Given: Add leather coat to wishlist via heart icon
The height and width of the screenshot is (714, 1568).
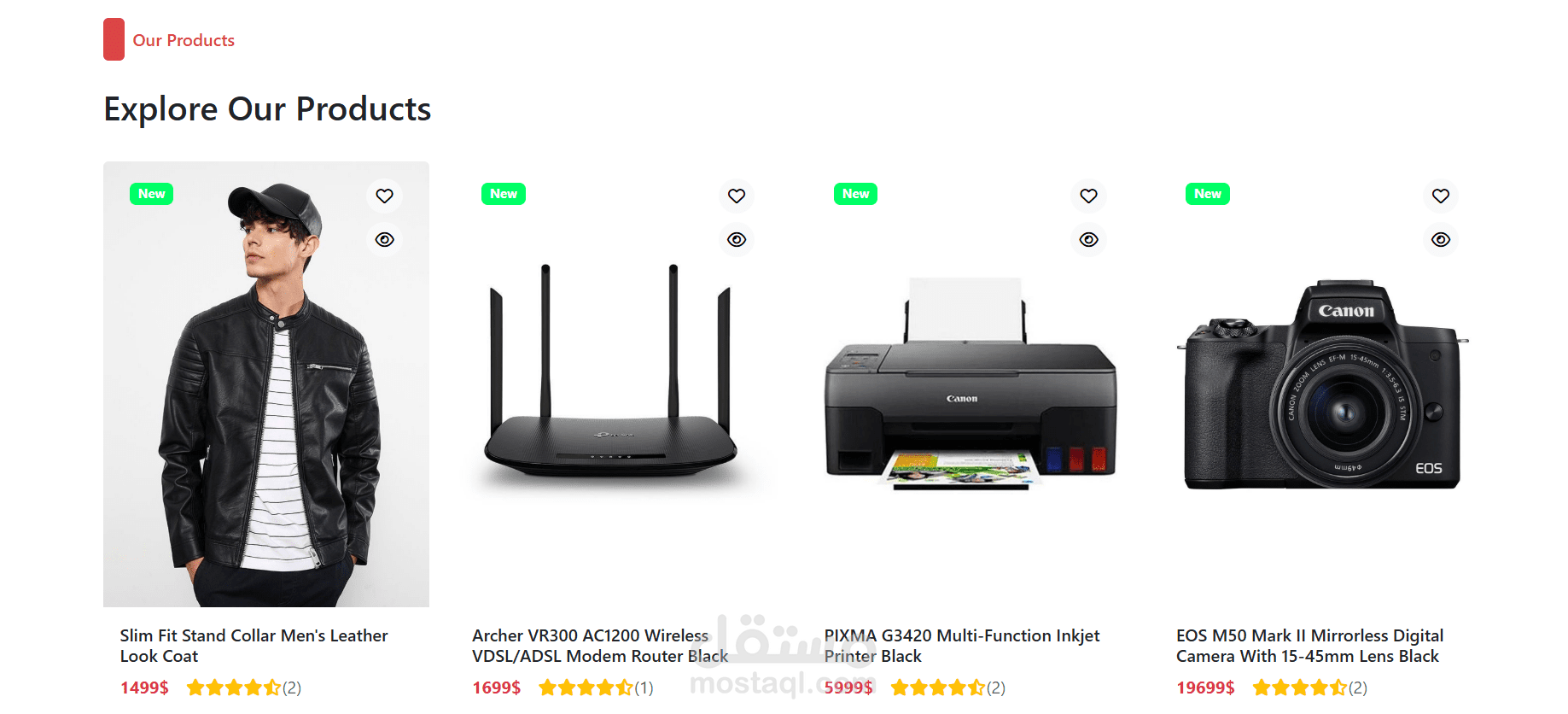Looking at the screenshot, I should click(385, 196).
